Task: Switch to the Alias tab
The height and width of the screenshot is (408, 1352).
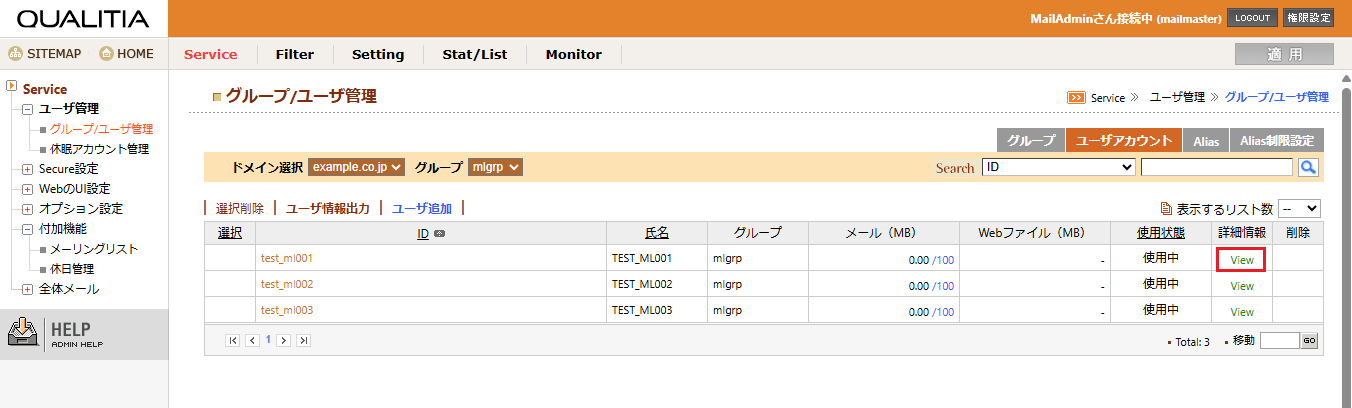Action: 1206,141
